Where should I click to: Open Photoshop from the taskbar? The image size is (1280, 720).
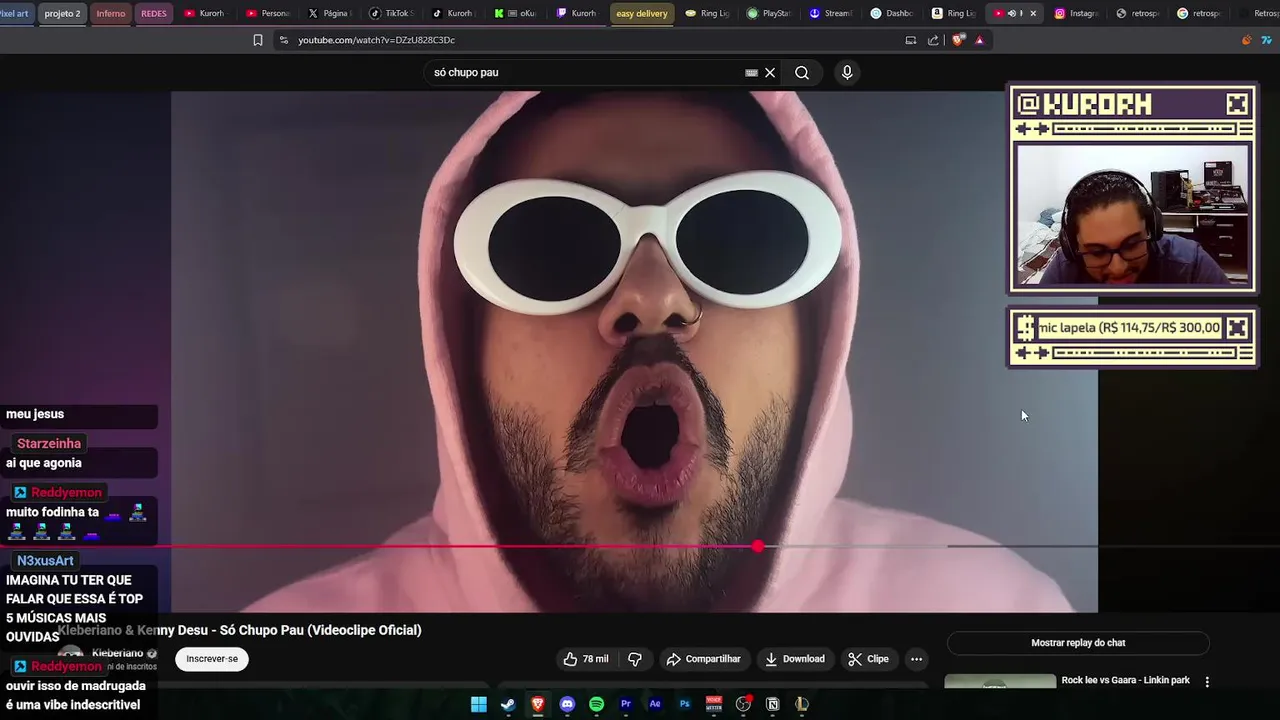[684, 704]
